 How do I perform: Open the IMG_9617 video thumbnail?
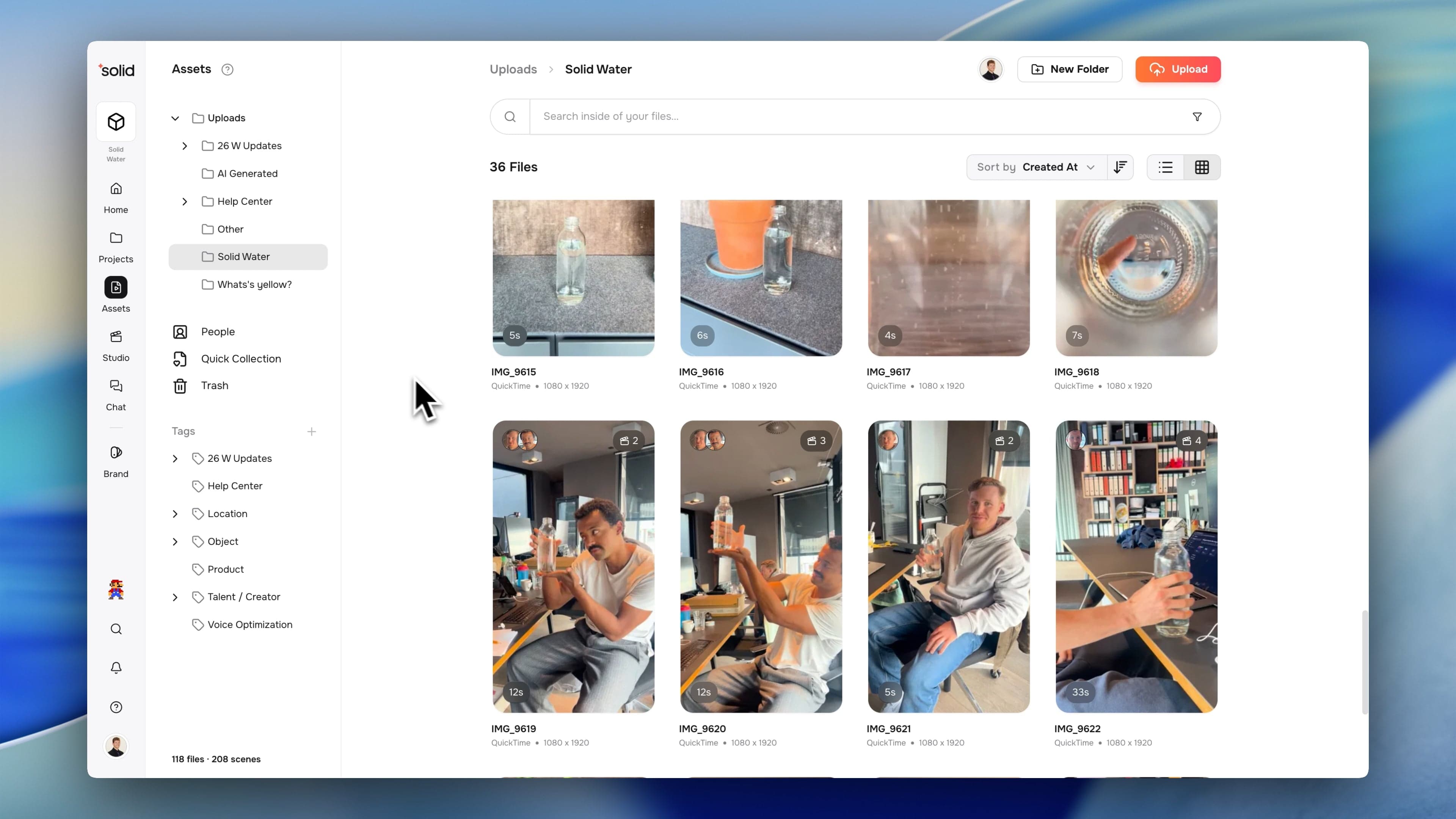[x=948, y=278]
